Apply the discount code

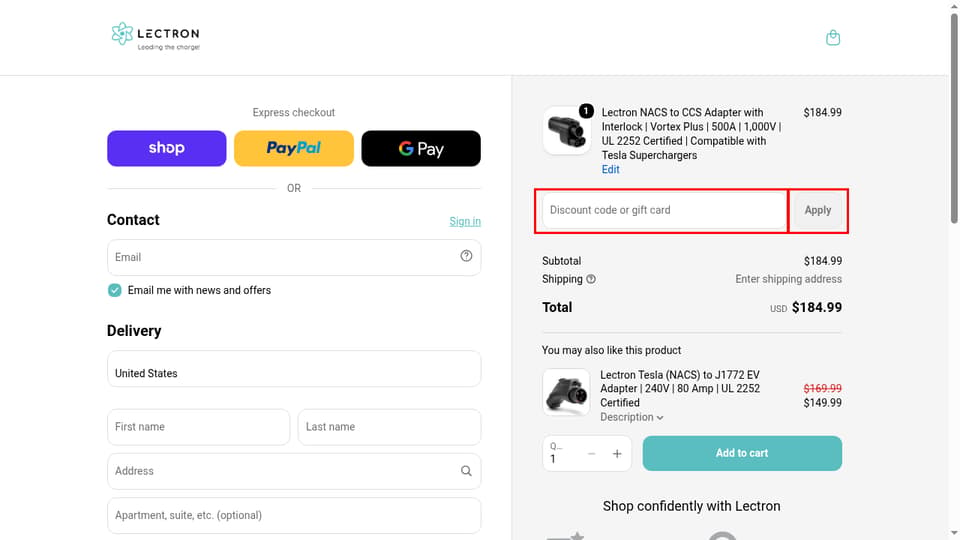pyautogui.click(x=818, y=210)
